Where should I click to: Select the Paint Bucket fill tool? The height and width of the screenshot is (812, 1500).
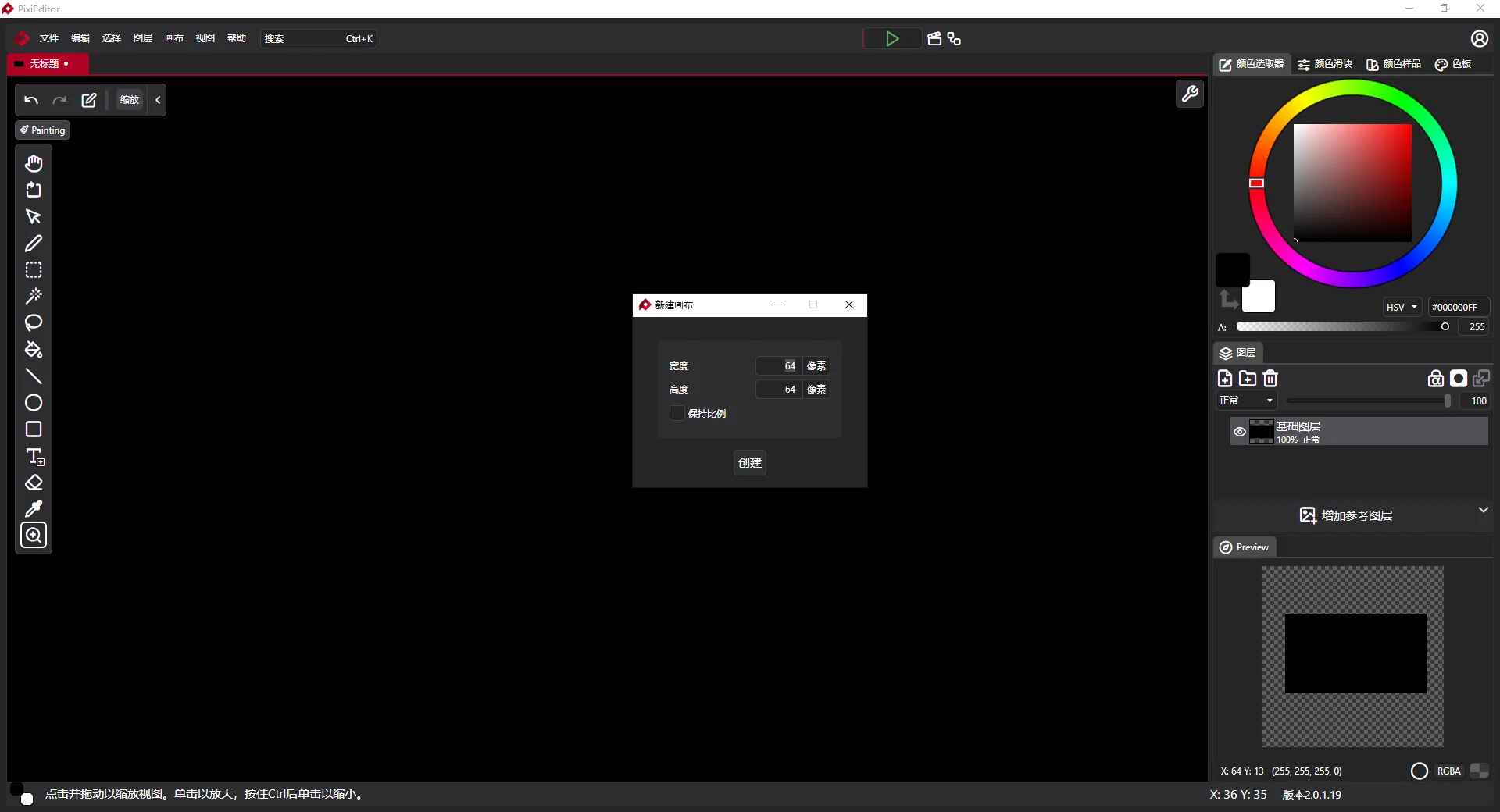pos(34,350)
